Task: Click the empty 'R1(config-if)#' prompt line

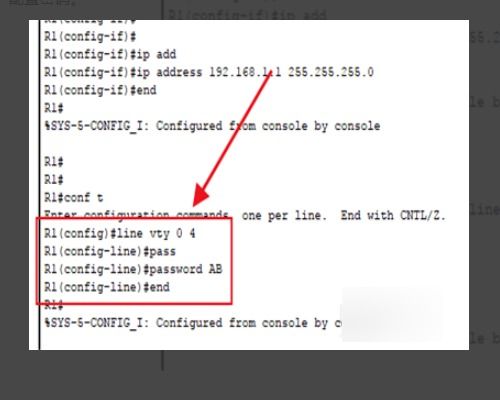Action: click(x=90, y=36)
